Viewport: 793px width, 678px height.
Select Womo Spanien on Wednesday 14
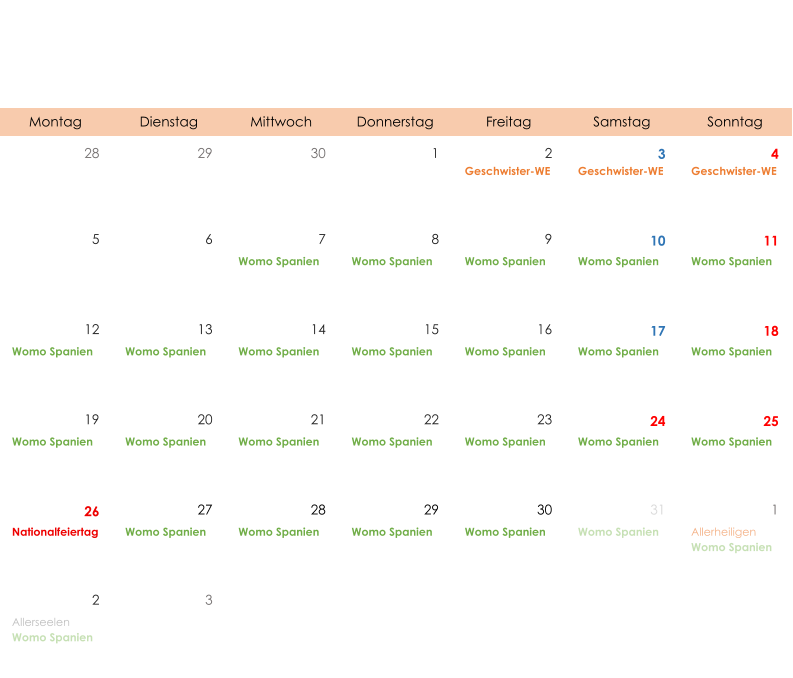tap(279, 351)
